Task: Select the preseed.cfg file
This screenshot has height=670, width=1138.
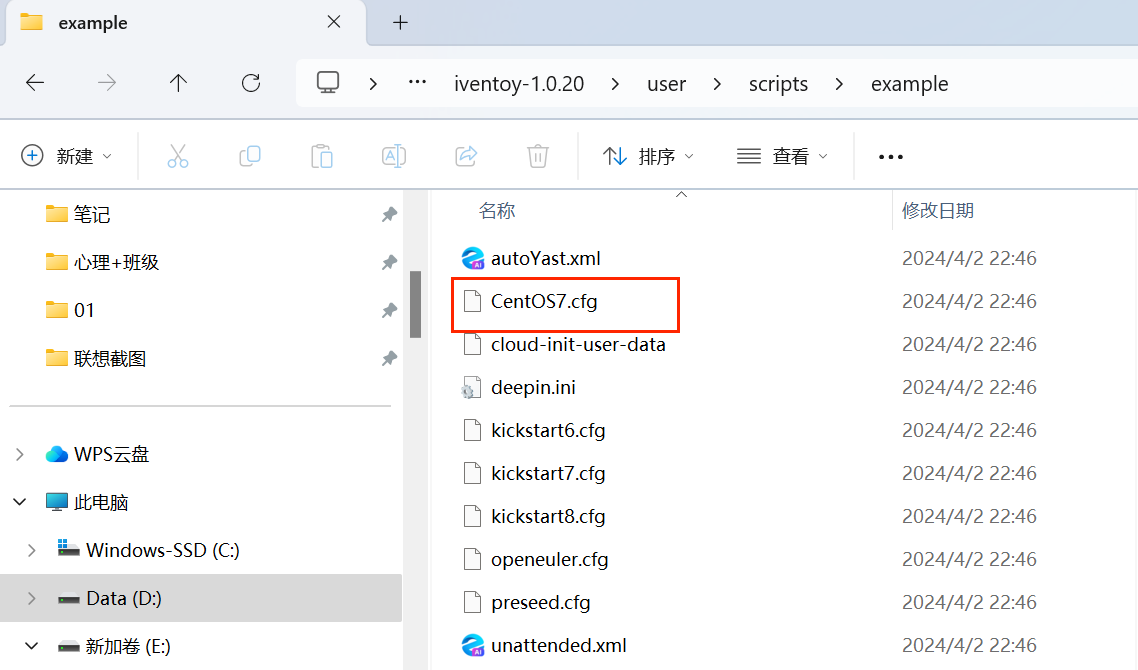Action: [541, 602]
